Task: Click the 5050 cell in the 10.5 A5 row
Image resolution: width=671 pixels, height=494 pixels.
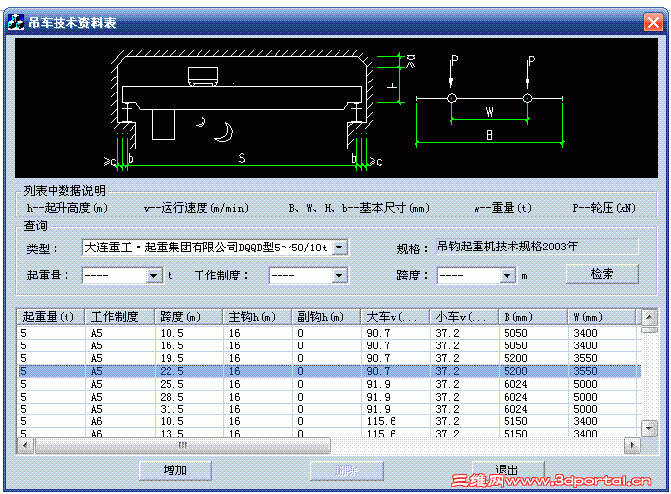Action: (x=516, y=333)
